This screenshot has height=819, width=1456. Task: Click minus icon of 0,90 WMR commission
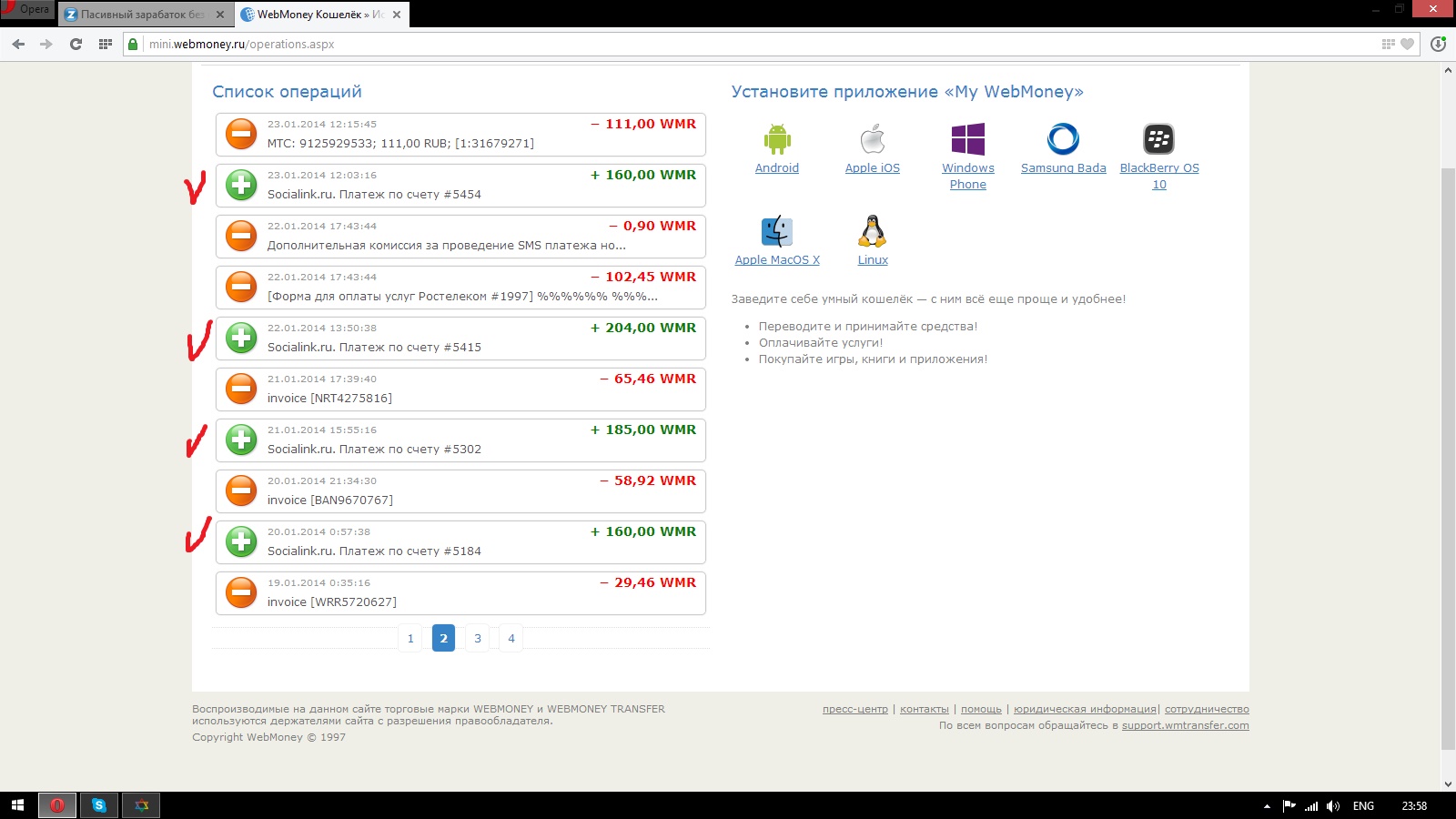pyautogui.click(x=241, y=236)
